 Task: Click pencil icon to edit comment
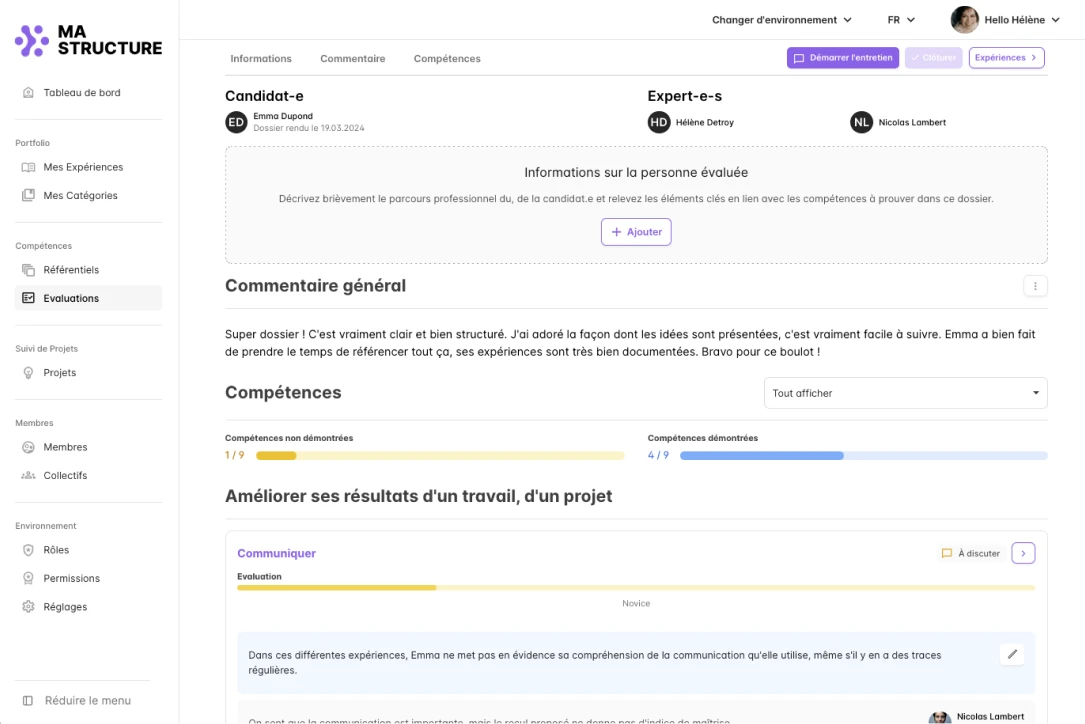click(1012, 654)
